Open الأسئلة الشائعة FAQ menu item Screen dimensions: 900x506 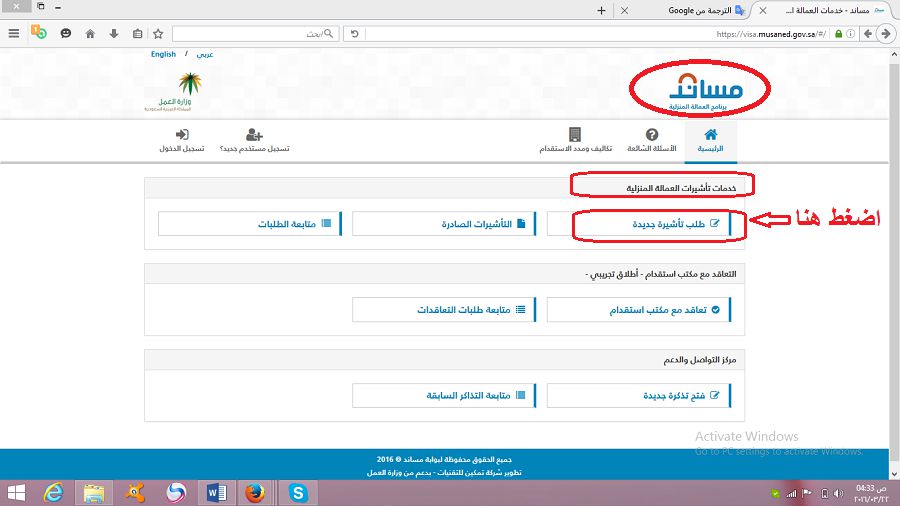651,141
